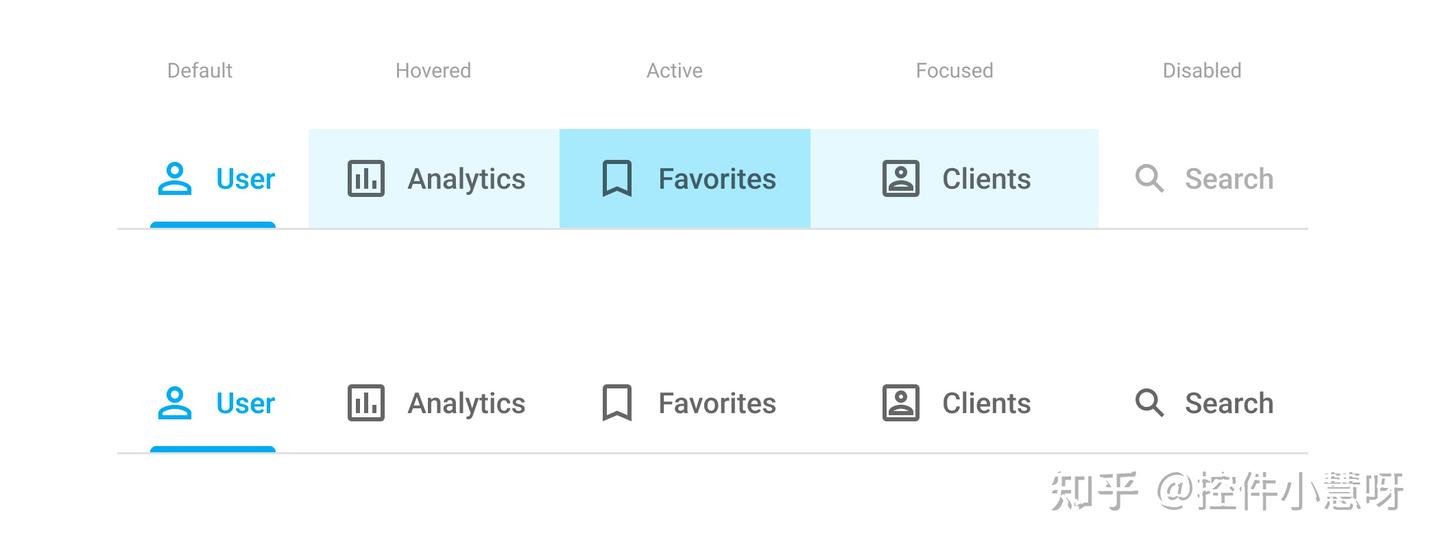Click the bookmark icon in the active Favorites tab

point(617,179)
